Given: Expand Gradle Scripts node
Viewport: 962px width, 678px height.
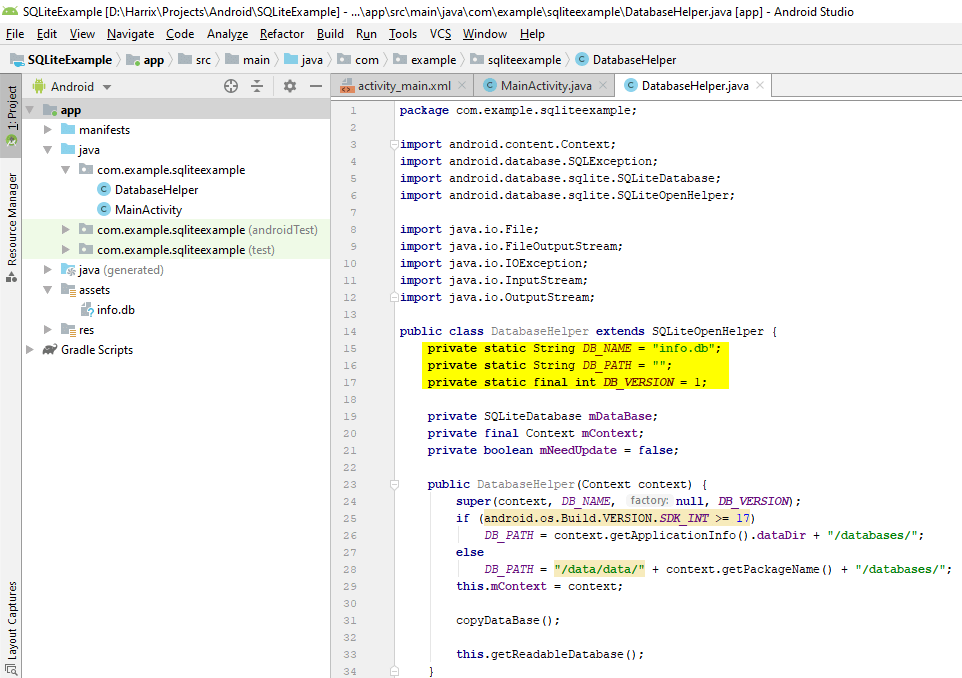Looking at the screenshot, I should [30, 350].
